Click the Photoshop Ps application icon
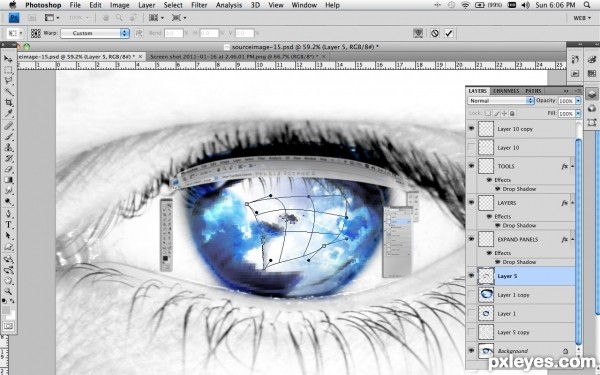600x375 pixels. pyautogui.click(x=14, y=18)
